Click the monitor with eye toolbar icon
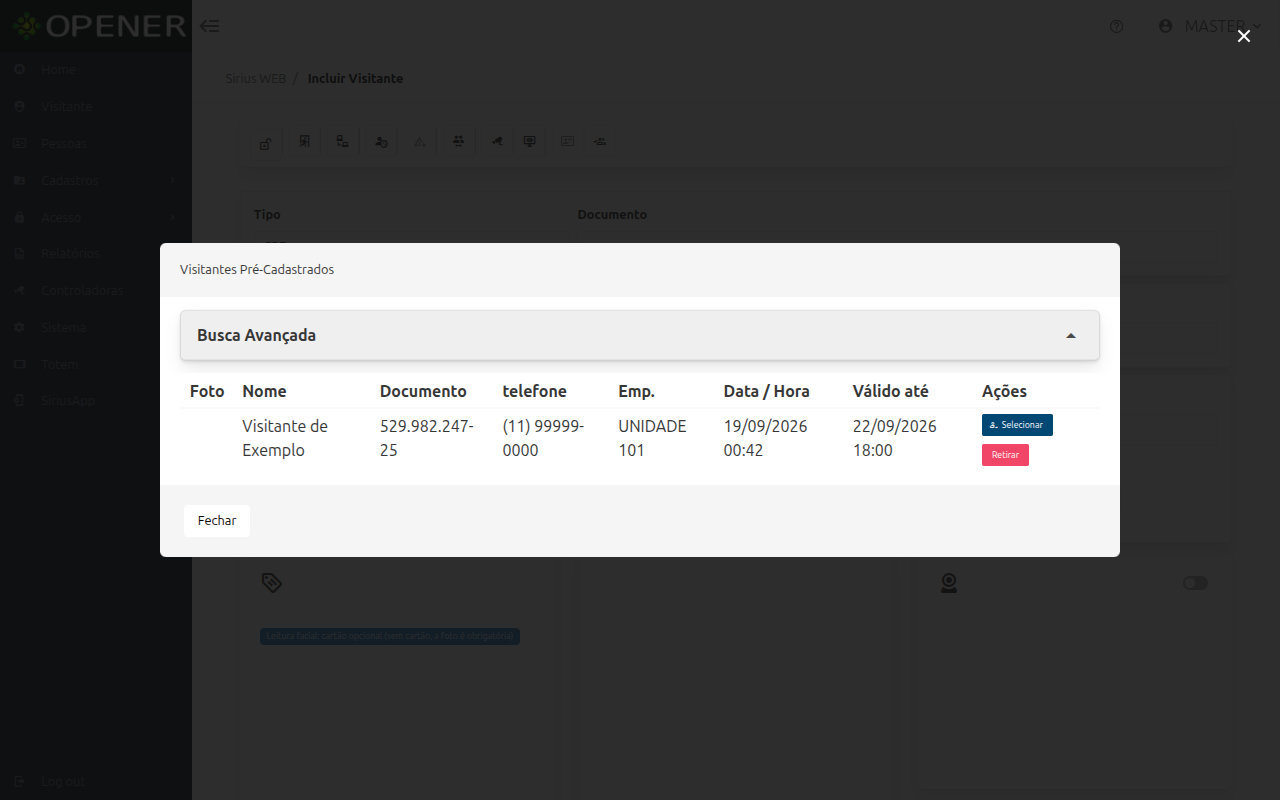The width and height of the screenshot is (1280, 800). coord(530,141)
